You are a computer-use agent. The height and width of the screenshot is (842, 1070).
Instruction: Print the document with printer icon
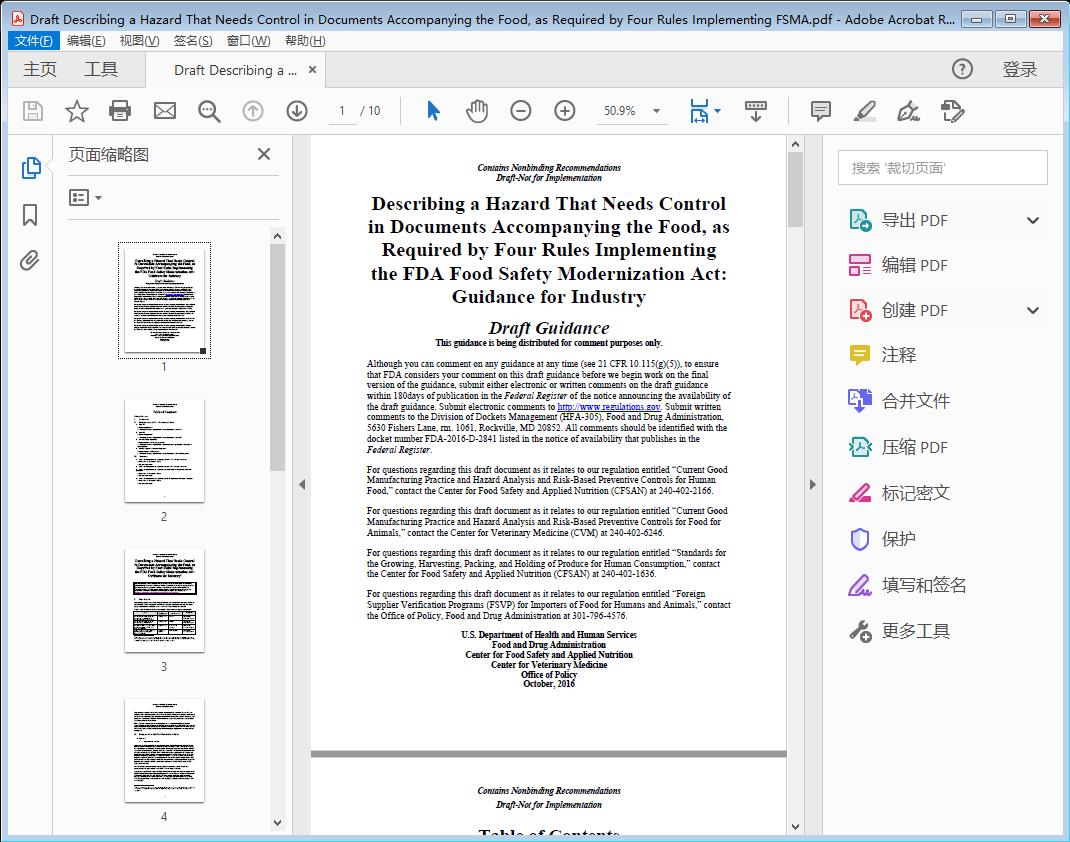pos(120,111)
